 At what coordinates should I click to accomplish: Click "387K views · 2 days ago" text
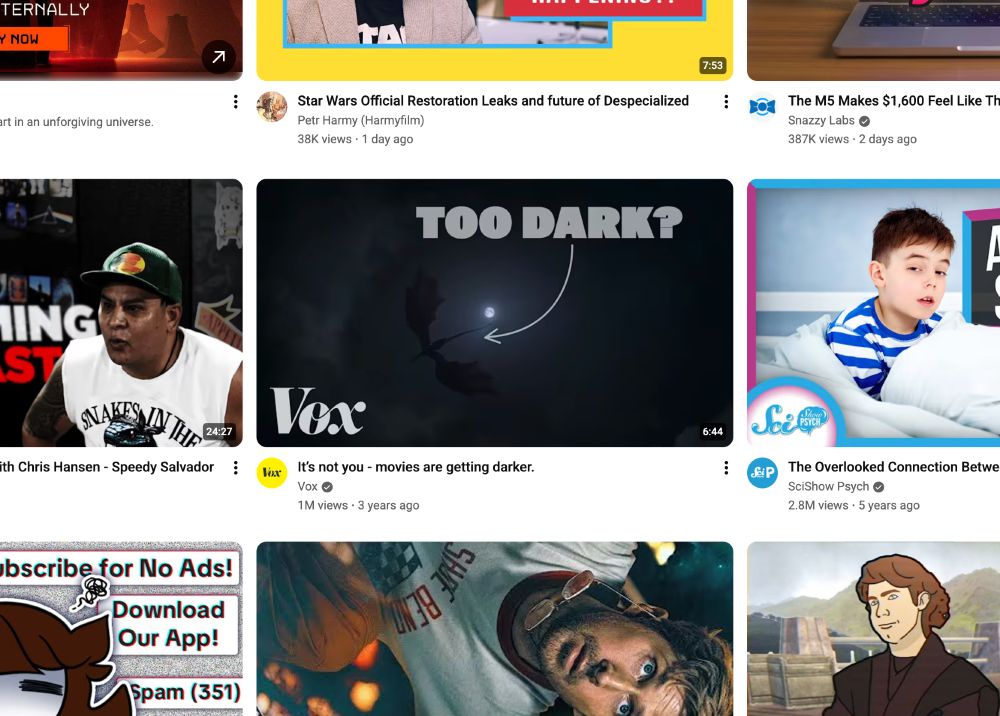tap(852, 139)
